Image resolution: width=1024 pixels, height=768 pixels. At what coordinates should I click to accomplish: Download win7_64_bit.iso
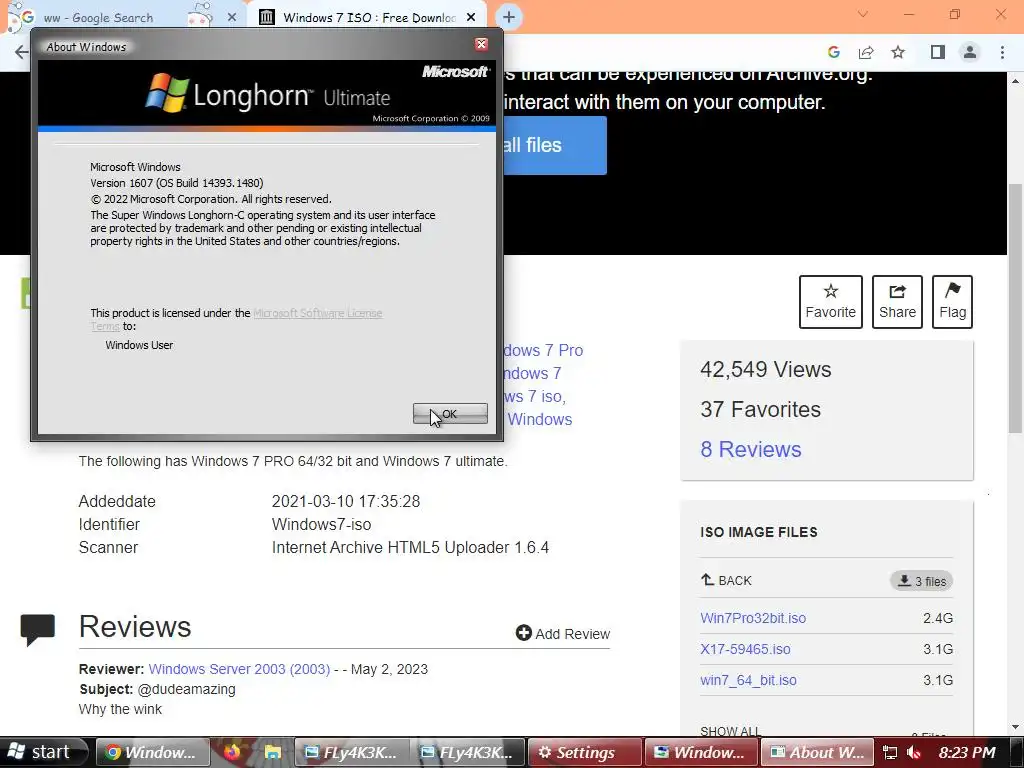pyautogui.click(x=748, y=680)
